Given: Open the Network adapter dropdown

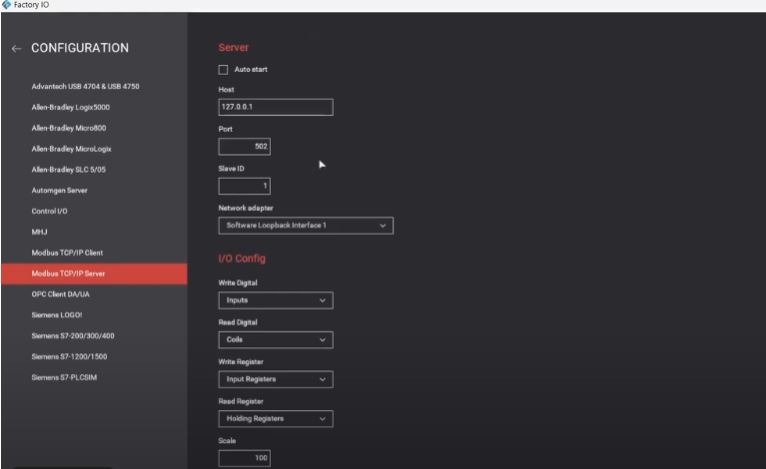Looking at the screenshot, I should click(x=305, y=226).
